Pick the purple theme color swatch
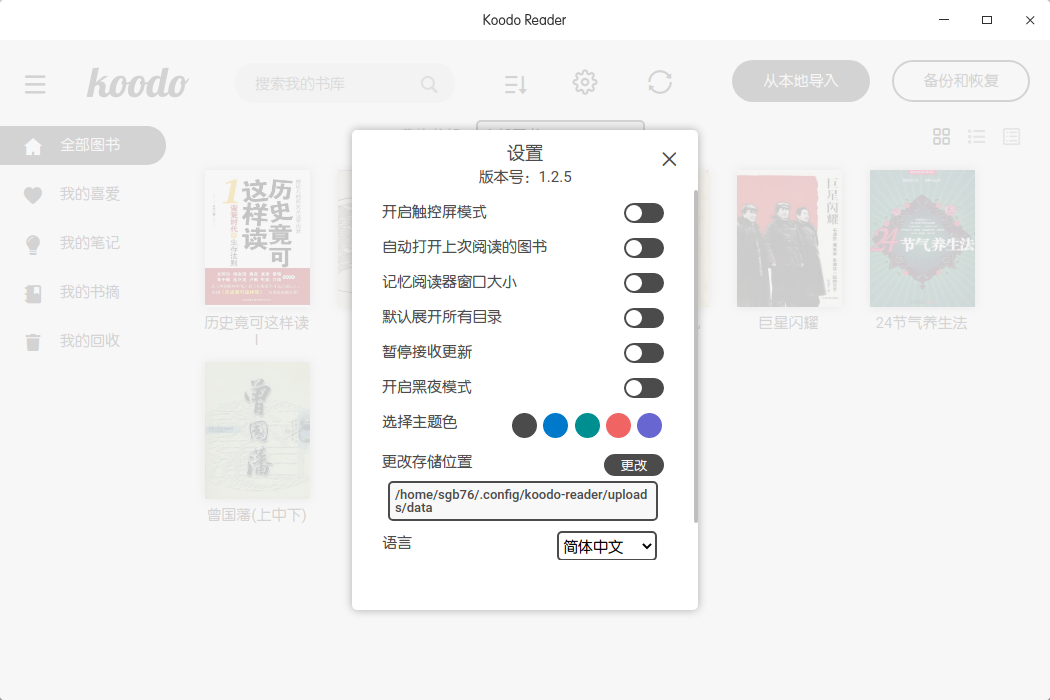1050x700 pixels. click(649, 426)
